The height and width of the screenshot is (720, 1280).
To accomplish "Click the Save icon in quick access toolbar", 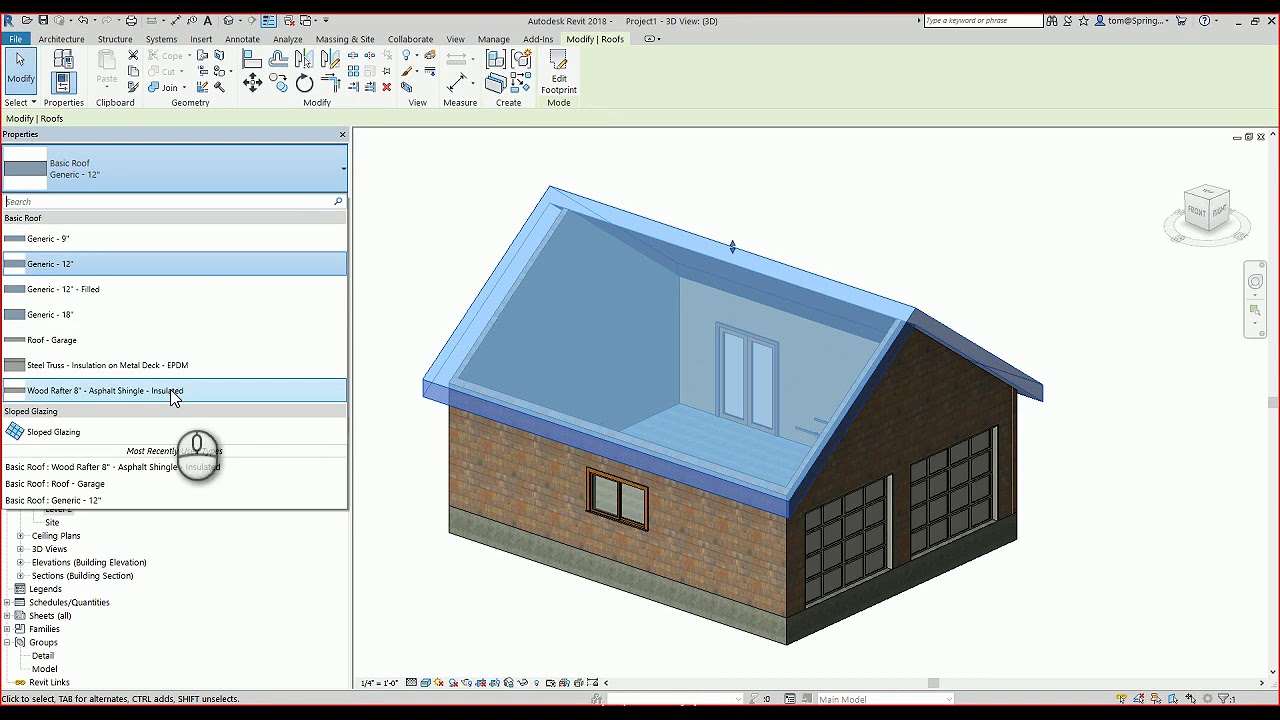I will tap(43, 20).
